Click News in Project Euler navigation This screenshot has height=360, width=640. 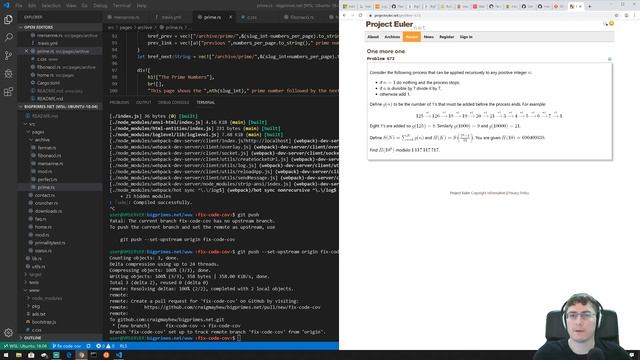click(429, 37)
